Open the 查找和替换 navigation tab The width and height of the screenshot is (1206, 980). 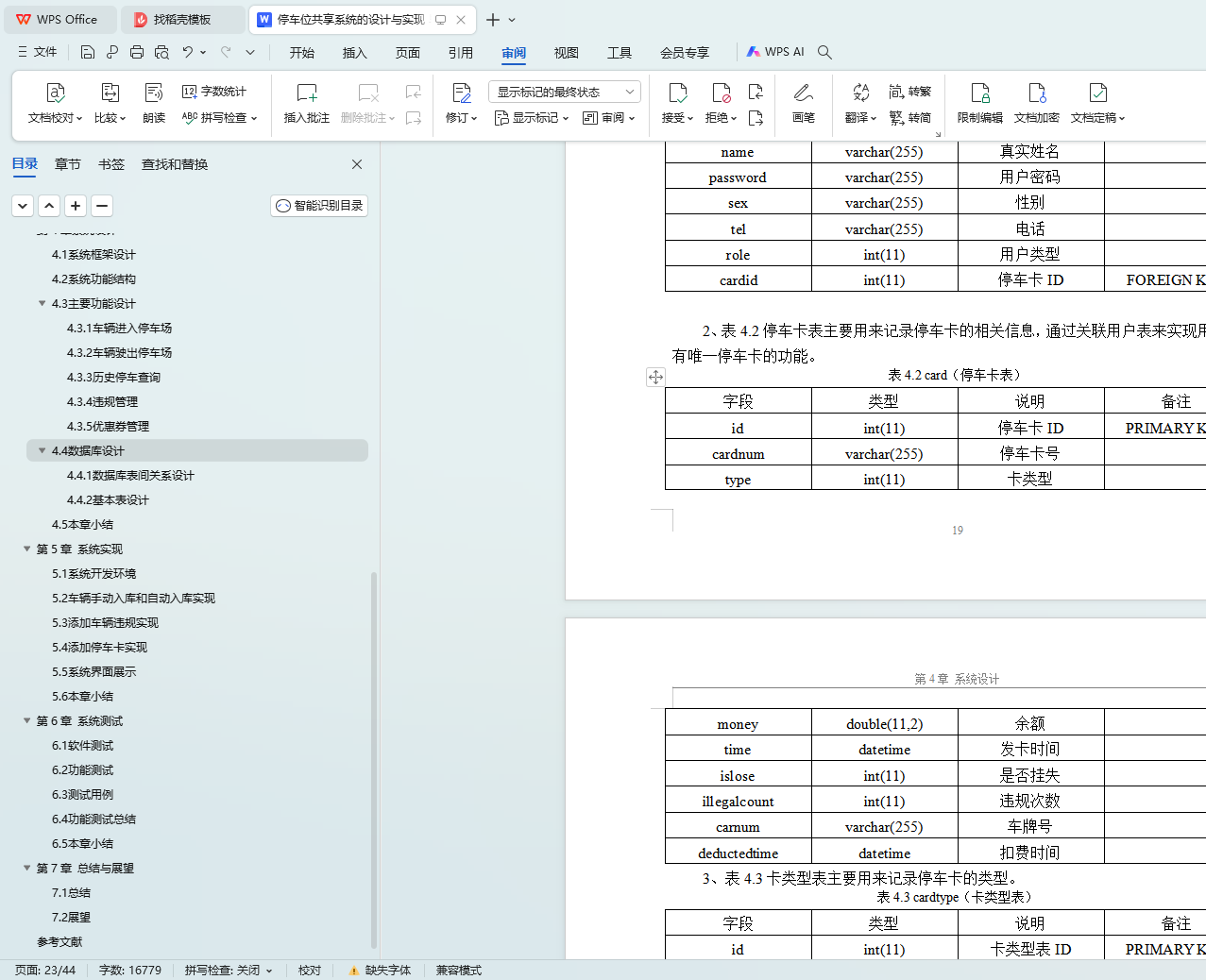click(x=175, y=164)
